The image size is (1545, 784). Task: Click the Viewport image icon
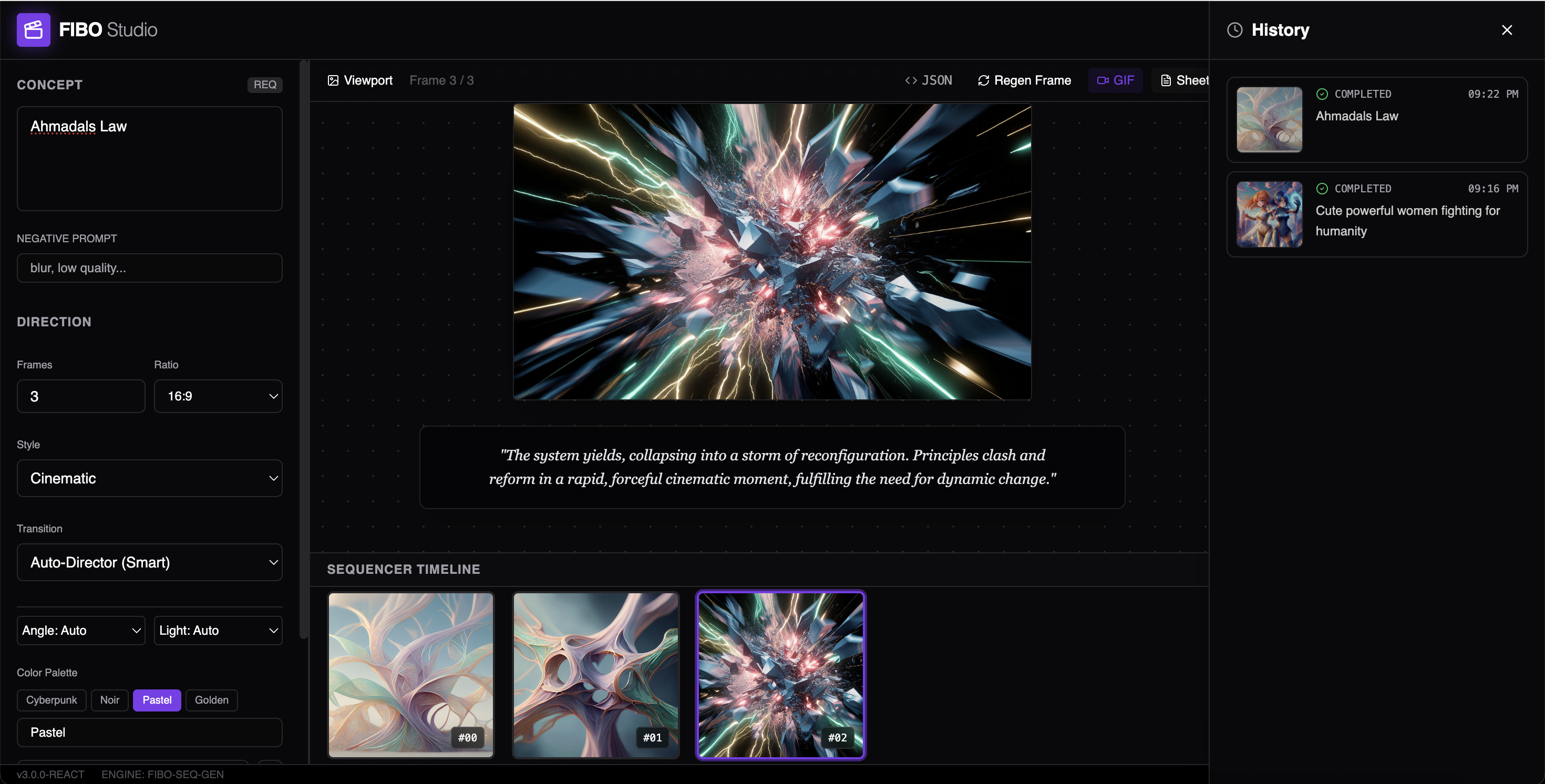[x=333, y=80]
